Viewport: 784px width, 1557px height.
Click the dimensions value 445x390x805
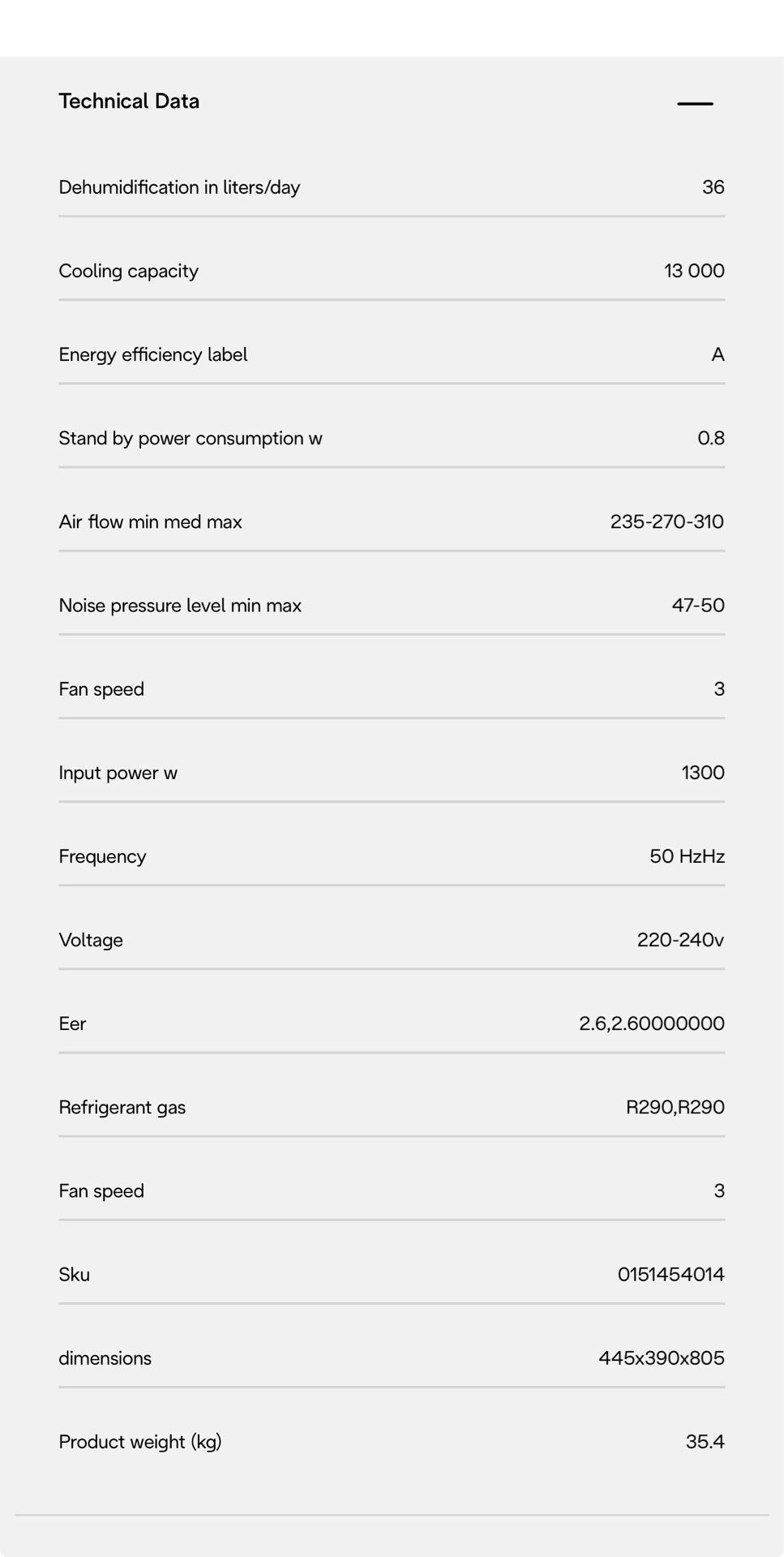pos(662,1358)
